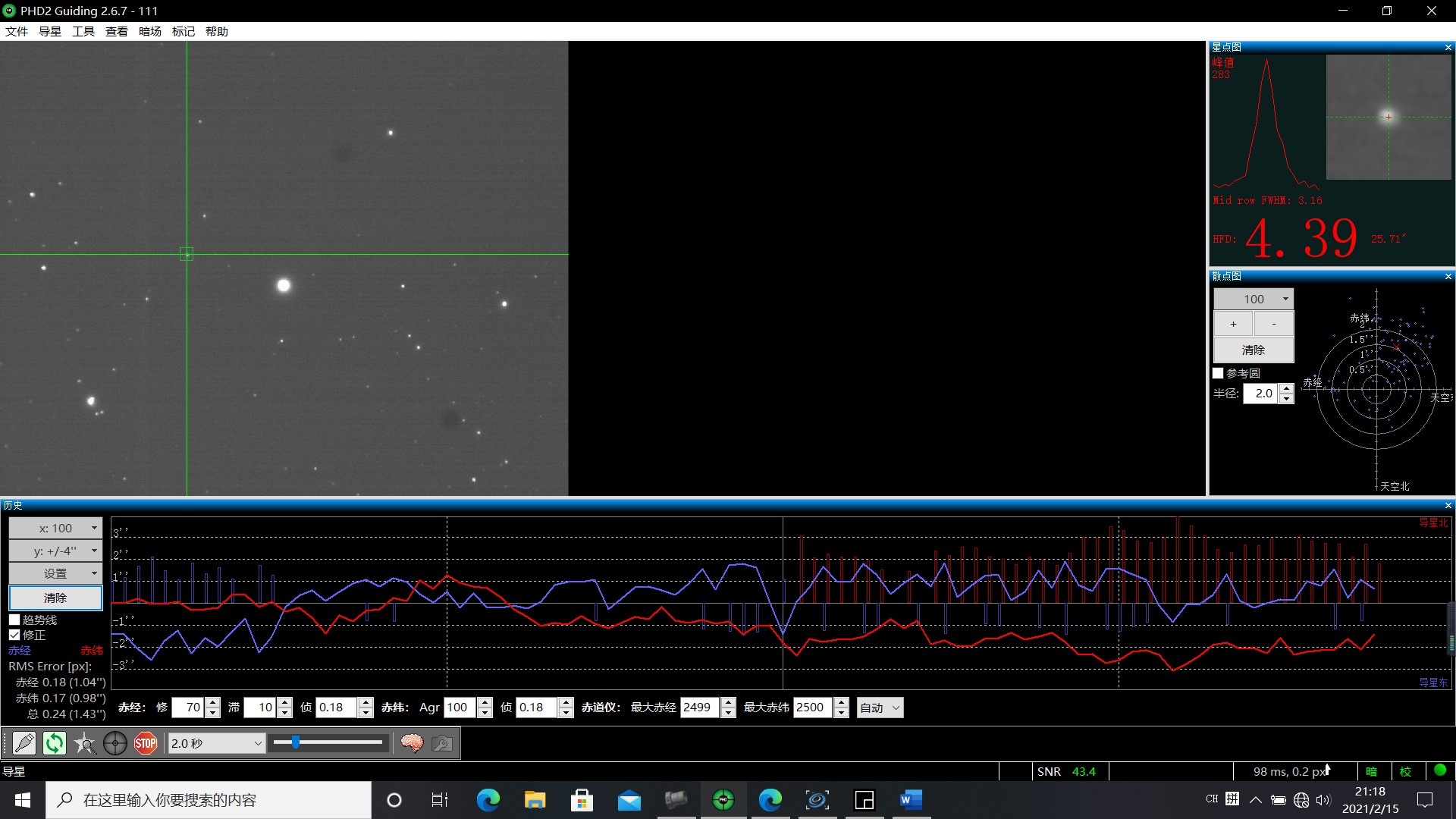Click the connect equipment (USB) icon
This screenshot has width=1456, height=819.
pos(24,743)
